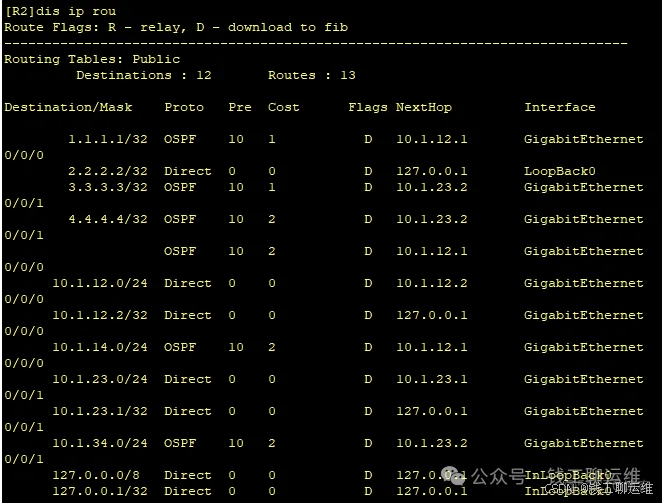
Task: Click cost 2 in 10.1.34.0/24 row
Action: [271, 443]
